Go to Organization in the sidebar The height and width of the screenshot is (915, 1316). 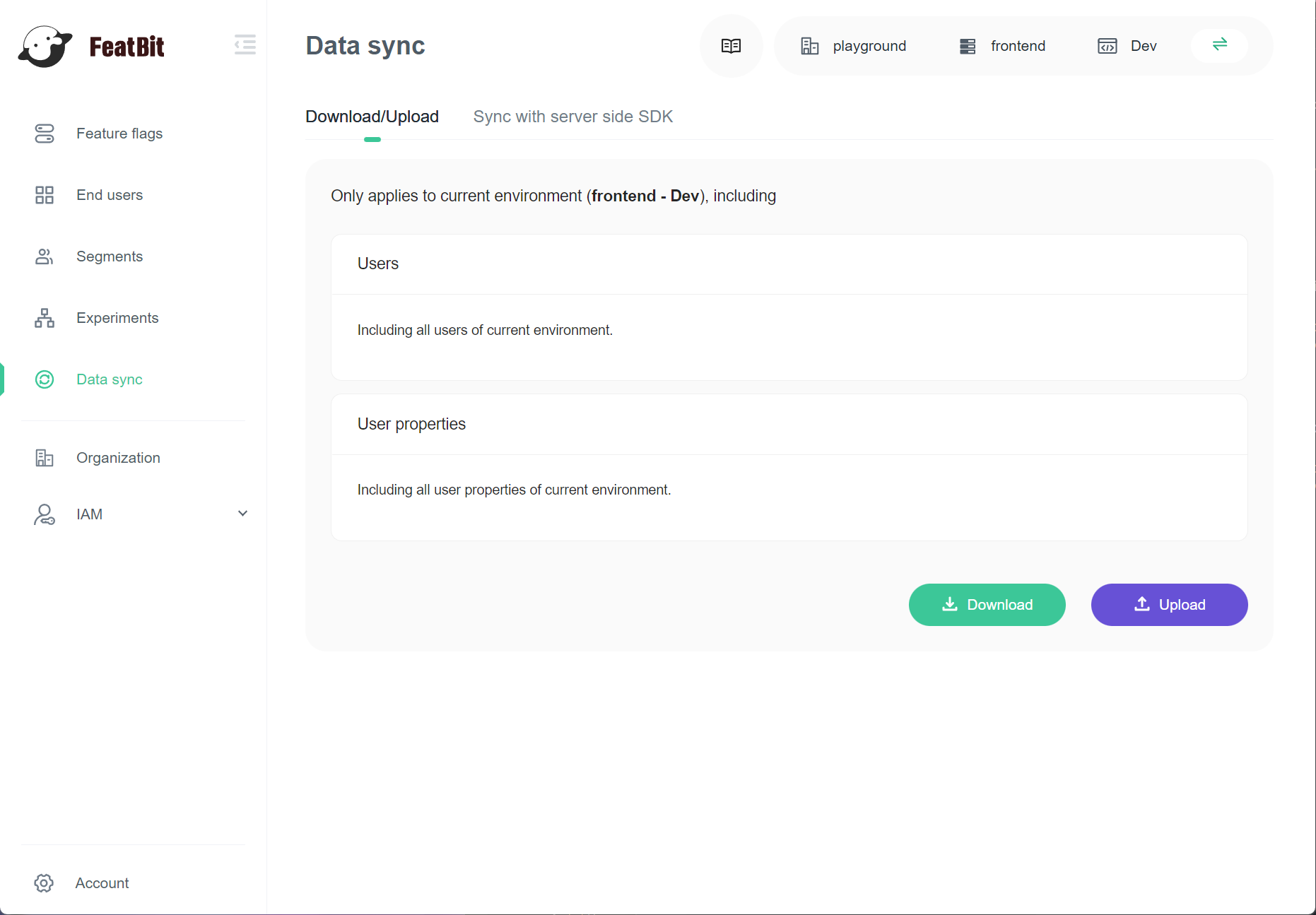118,458
